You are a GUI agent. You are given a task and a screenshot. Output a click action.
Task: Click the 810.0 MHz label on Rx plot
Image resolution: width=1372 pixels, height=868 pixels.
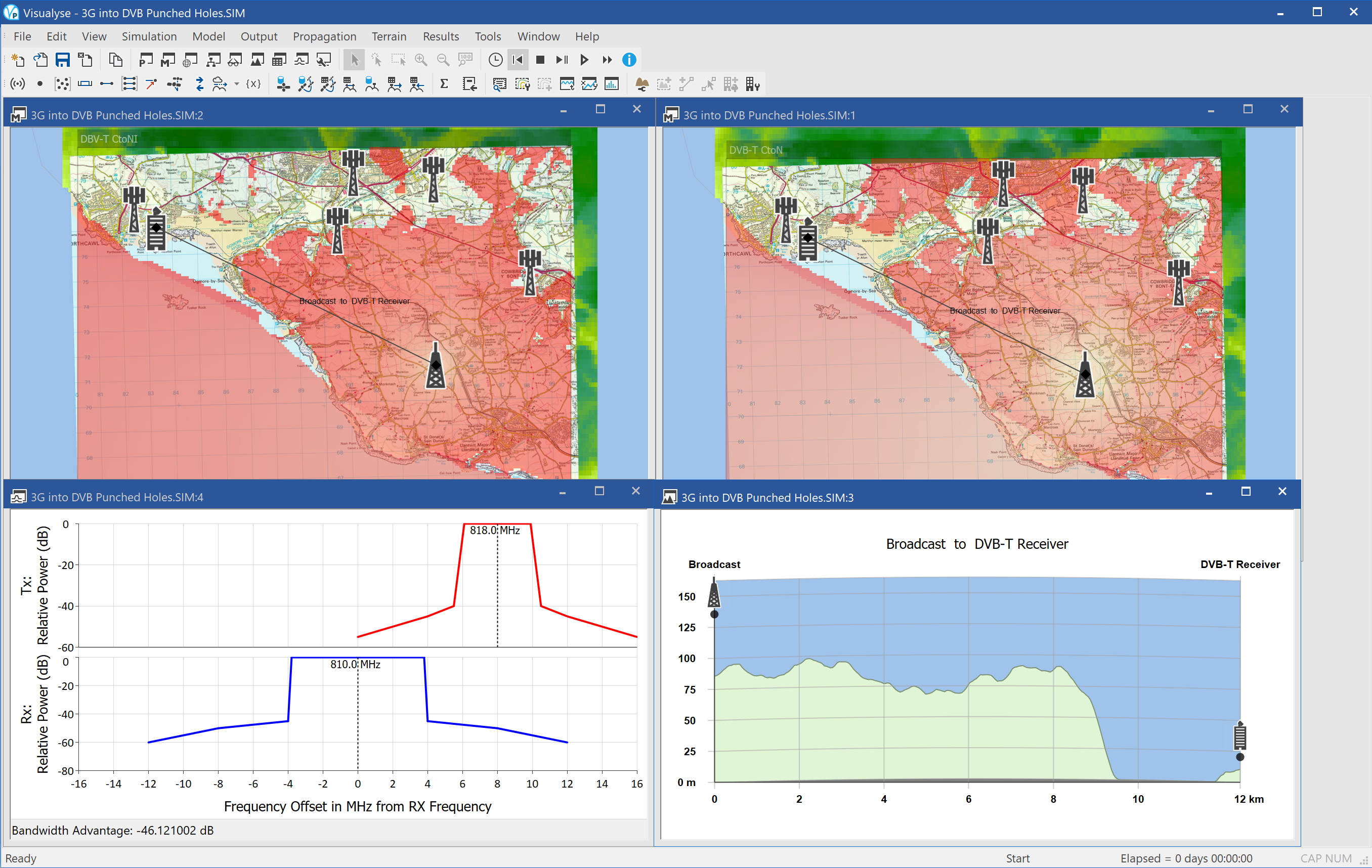coord(355,664)
